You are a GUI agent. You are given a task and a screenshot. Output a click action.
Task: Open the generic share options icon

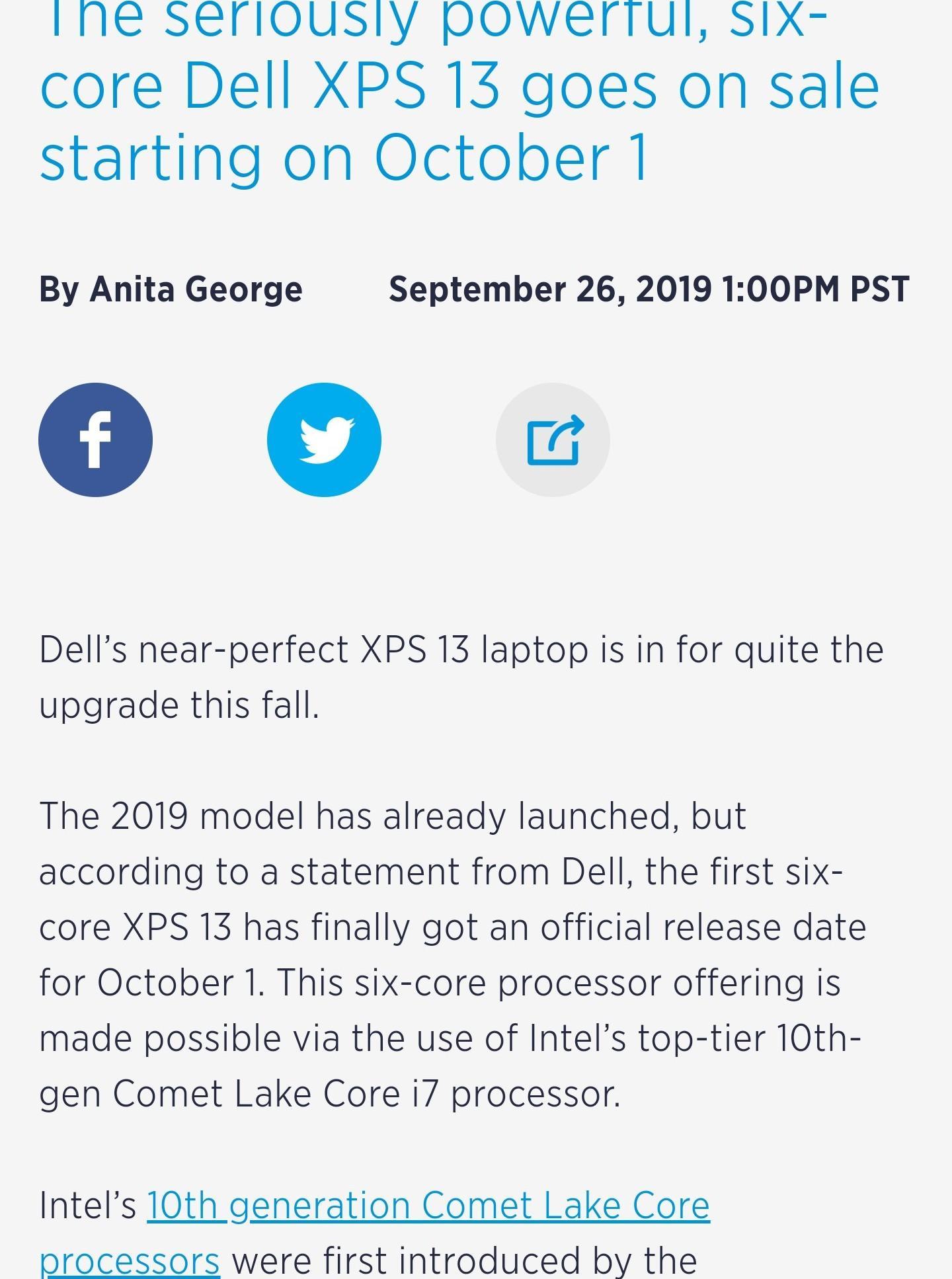click(553, 440)
